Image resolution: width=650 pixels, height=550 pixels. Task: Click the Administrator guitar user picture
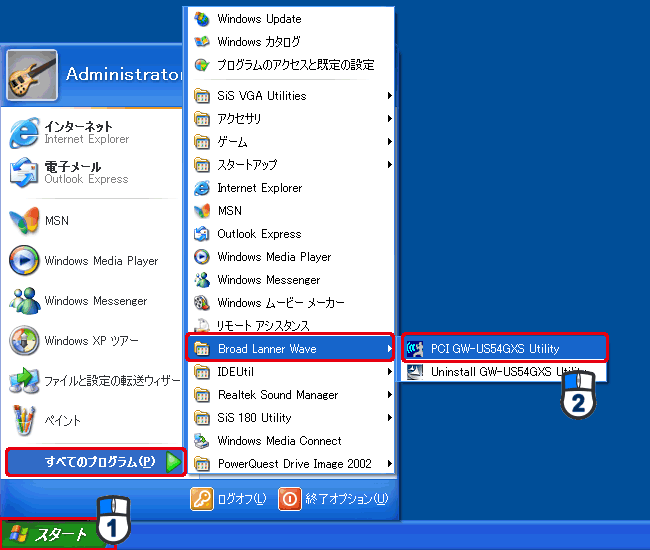(x=32, y=75)
